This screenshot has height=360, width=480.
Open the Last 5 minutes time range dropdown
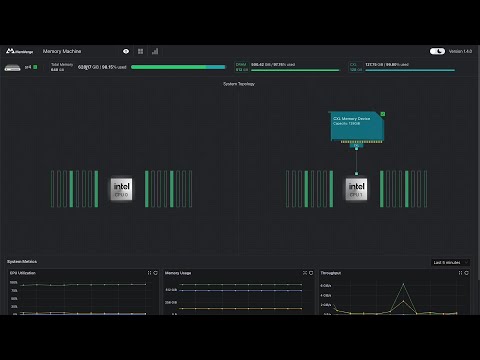point(451,262)
